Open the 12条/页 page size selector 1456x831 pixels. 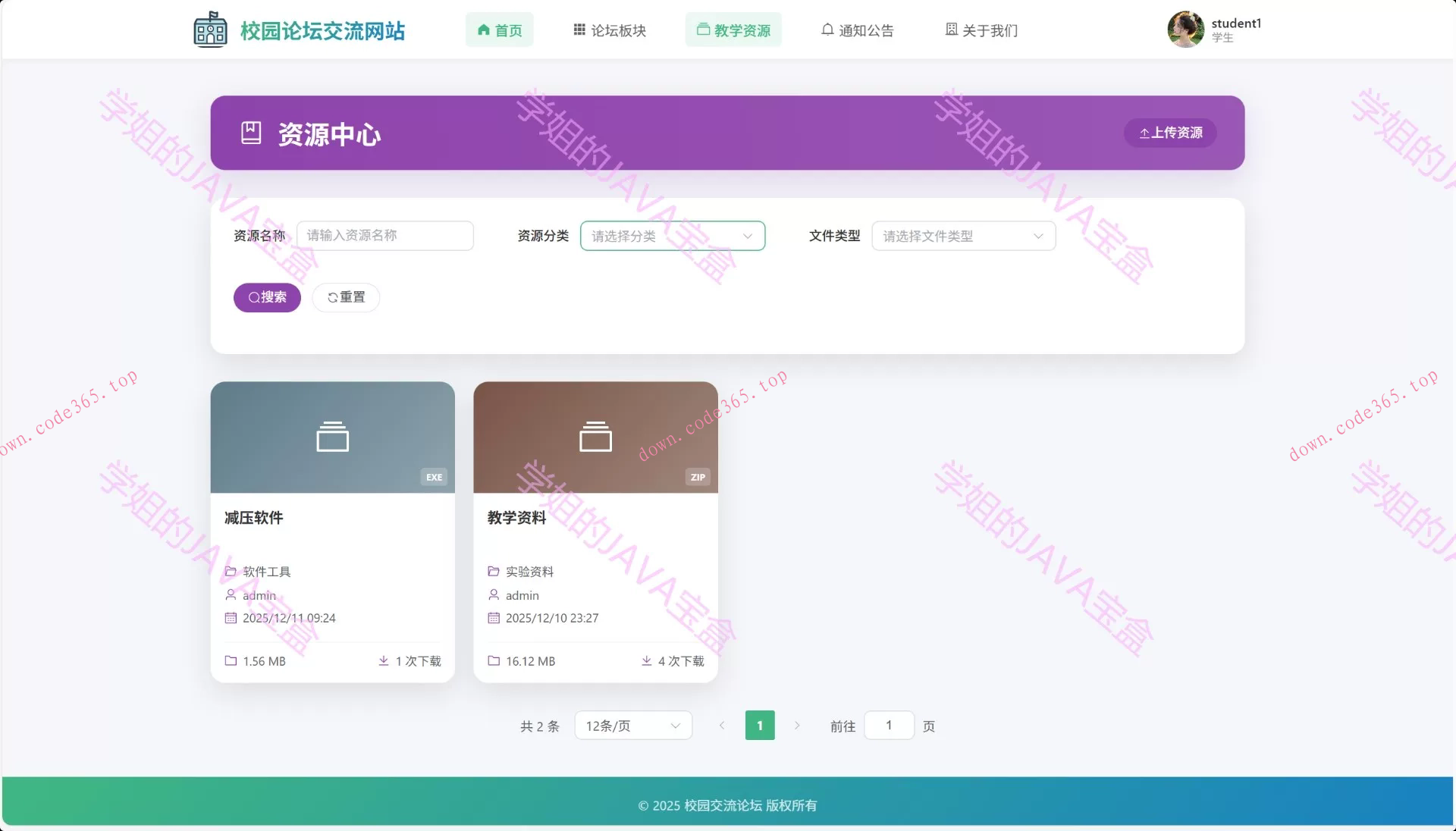coord(632,725)
